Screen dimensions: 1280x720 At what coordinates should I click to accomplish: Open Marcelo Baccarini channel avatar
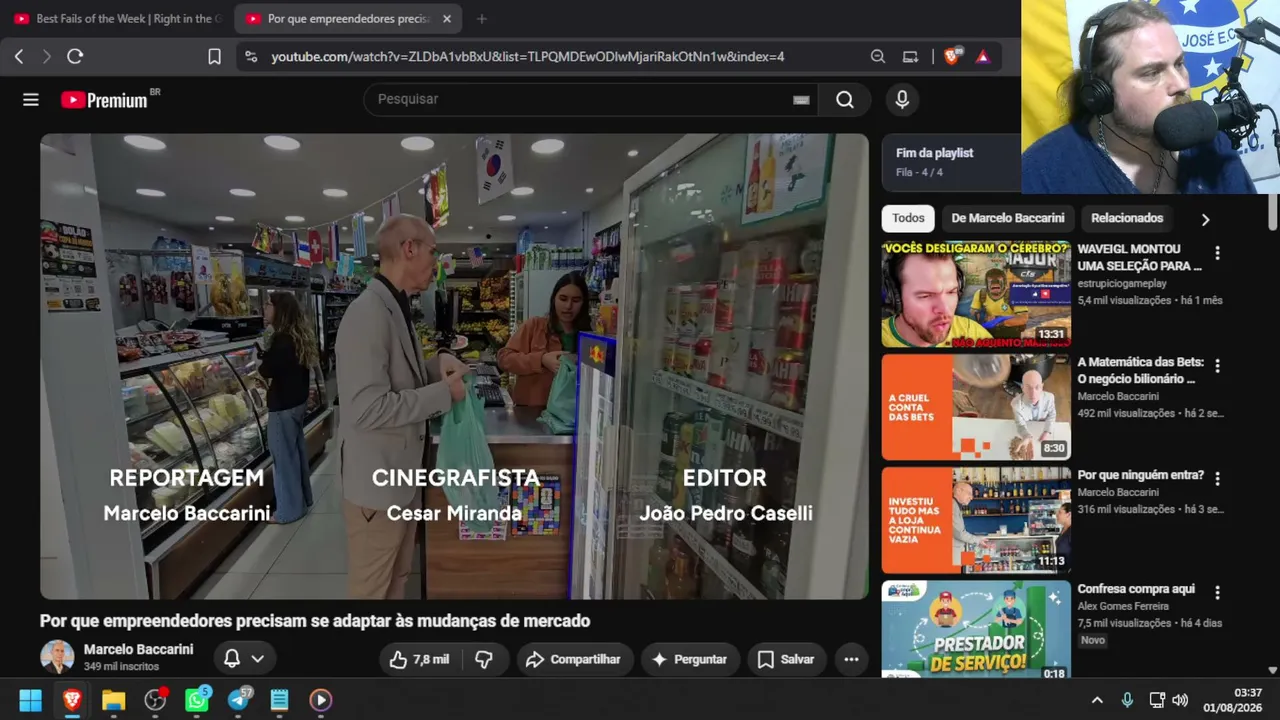[x=57, y=657]
